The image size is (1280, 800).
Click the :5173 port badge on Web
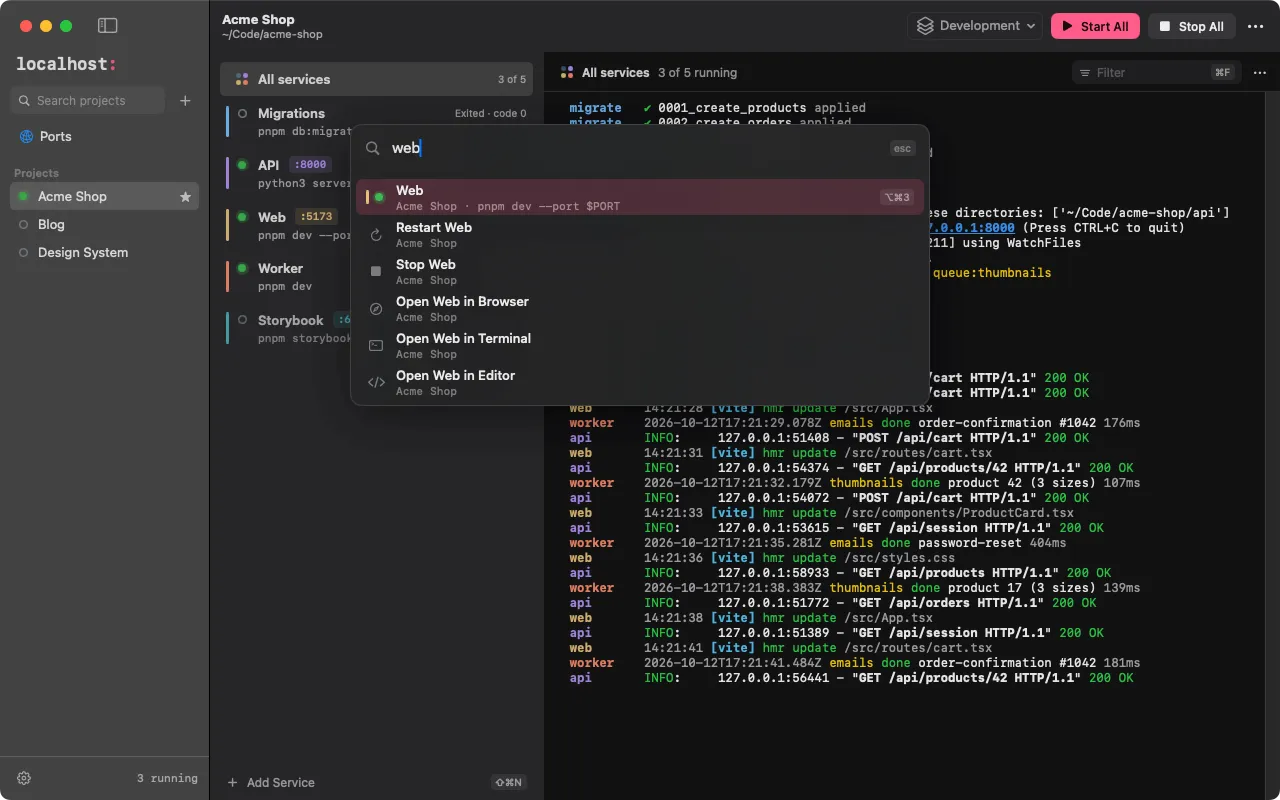coord(317,216)
